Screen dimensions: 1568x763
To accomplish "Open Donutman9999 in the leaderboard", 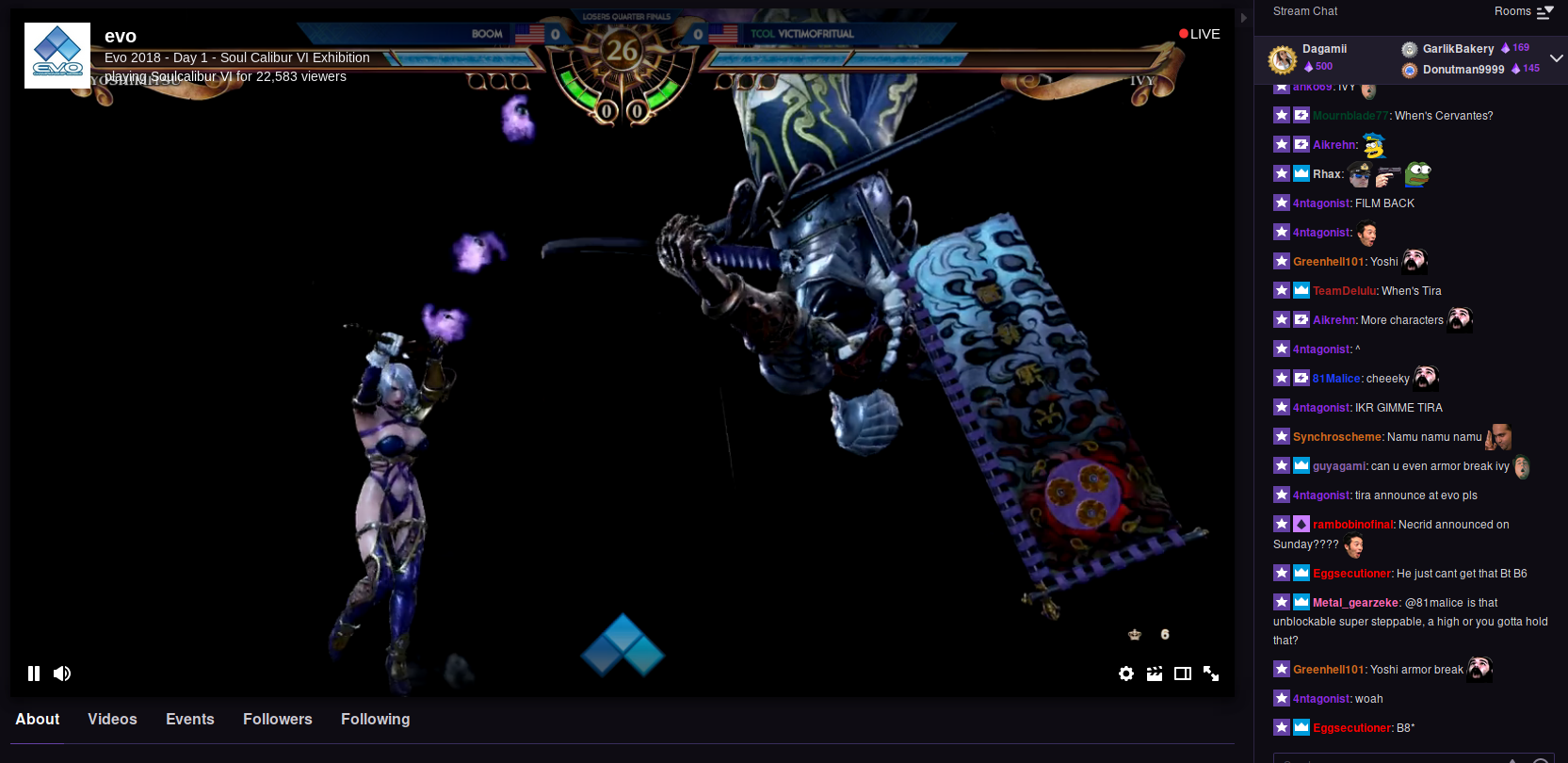I will tap(1463, 70).
